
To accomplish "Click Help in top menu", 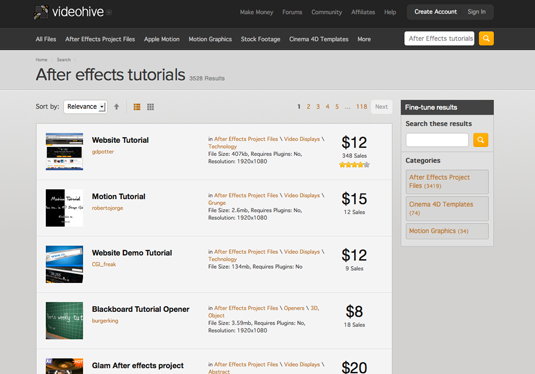I will point(390,12).
